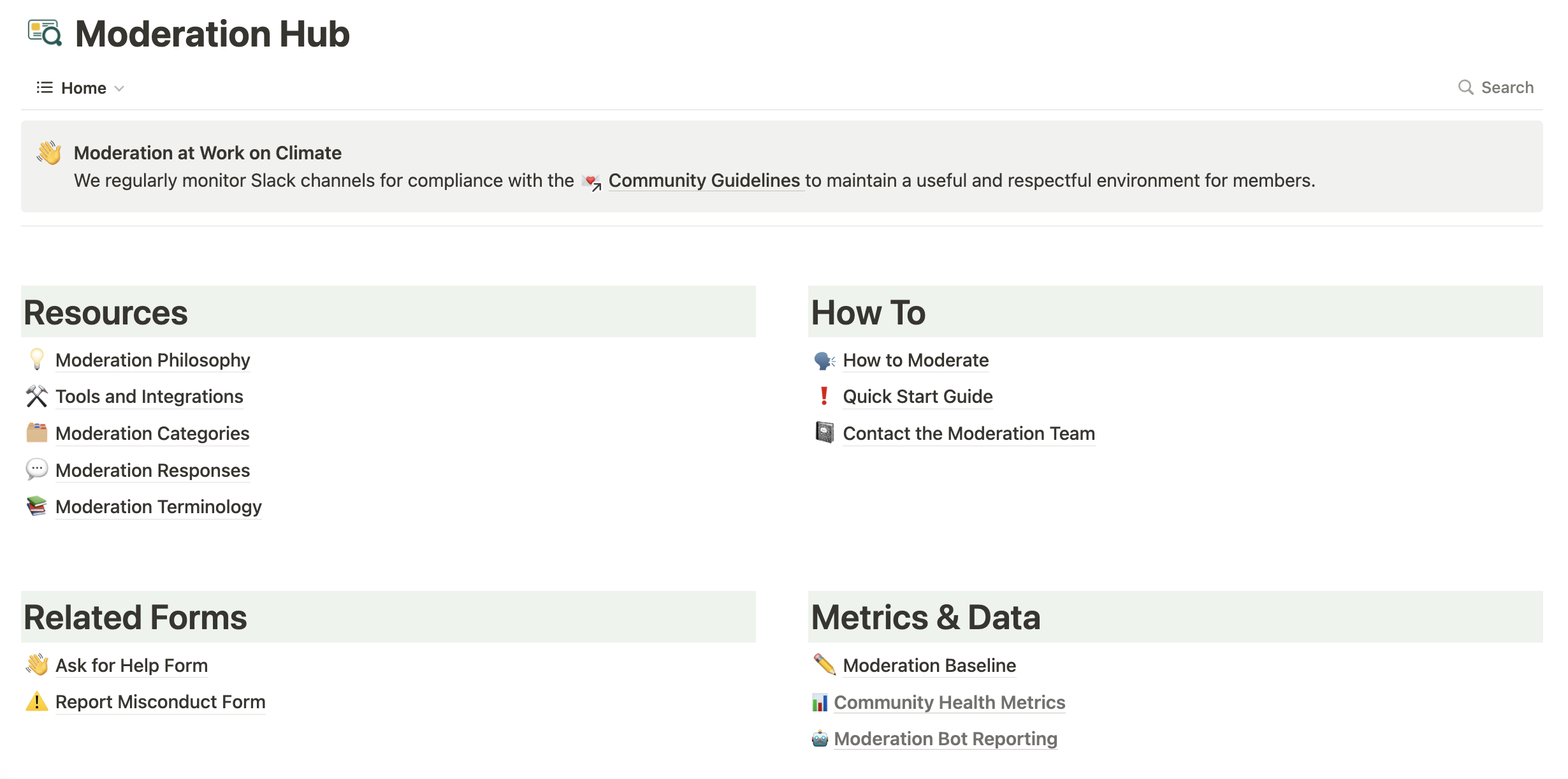Click the books icon beside Moderation Terminology
The image size is (1568, 779).
(37, 506)
